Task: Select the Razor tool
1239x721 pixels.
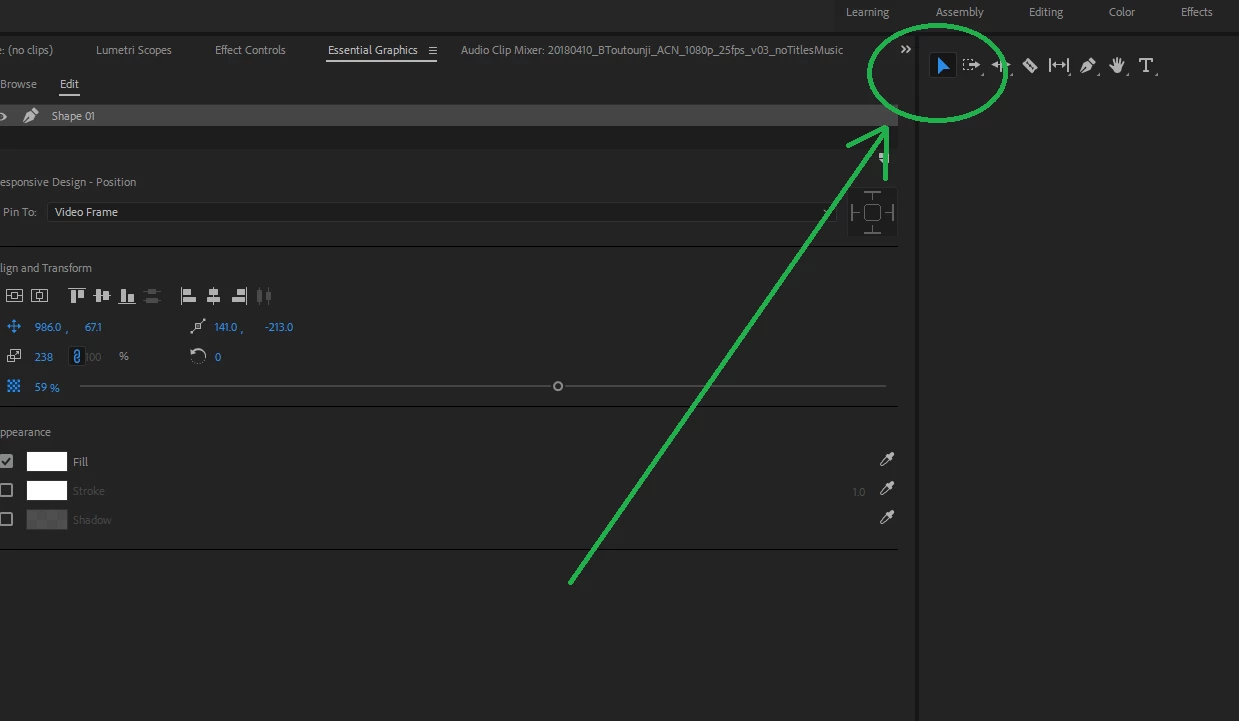Action: [x=1030, y=66]
